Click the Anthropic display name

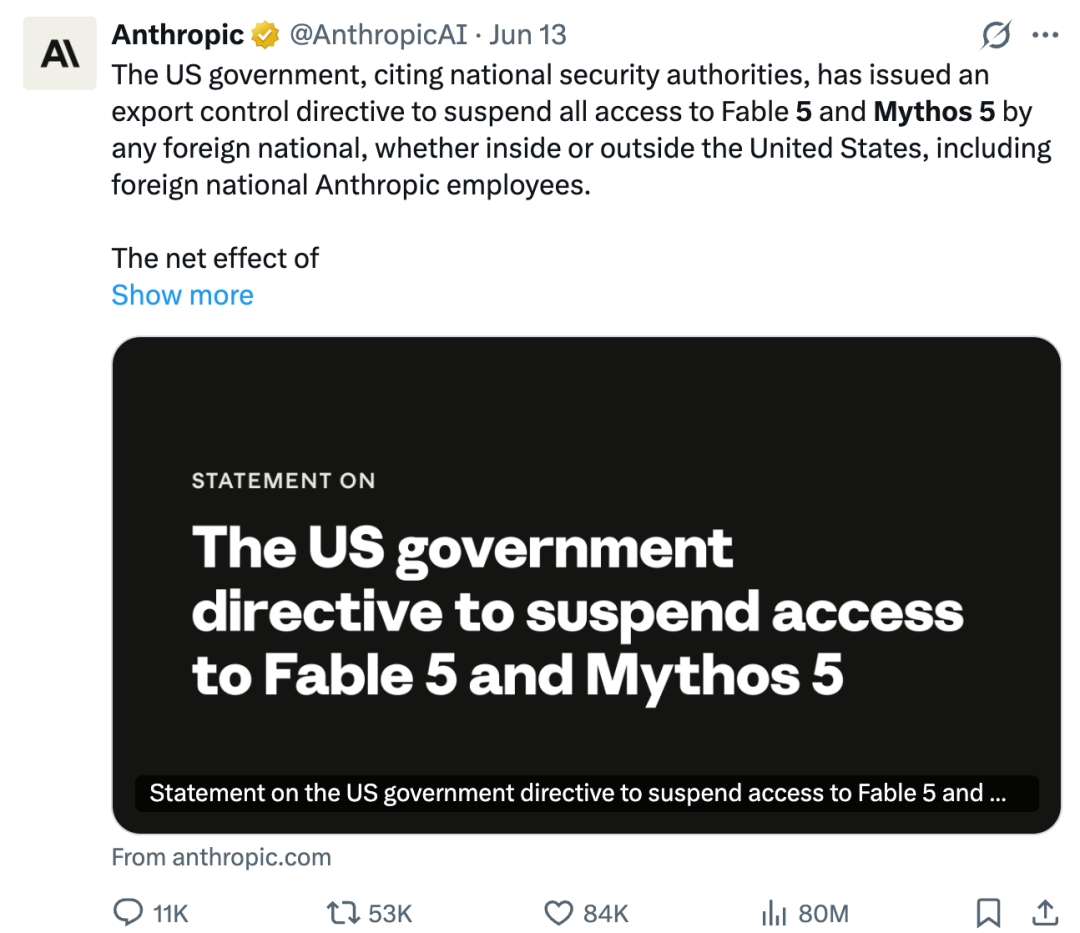coord(178,34)
